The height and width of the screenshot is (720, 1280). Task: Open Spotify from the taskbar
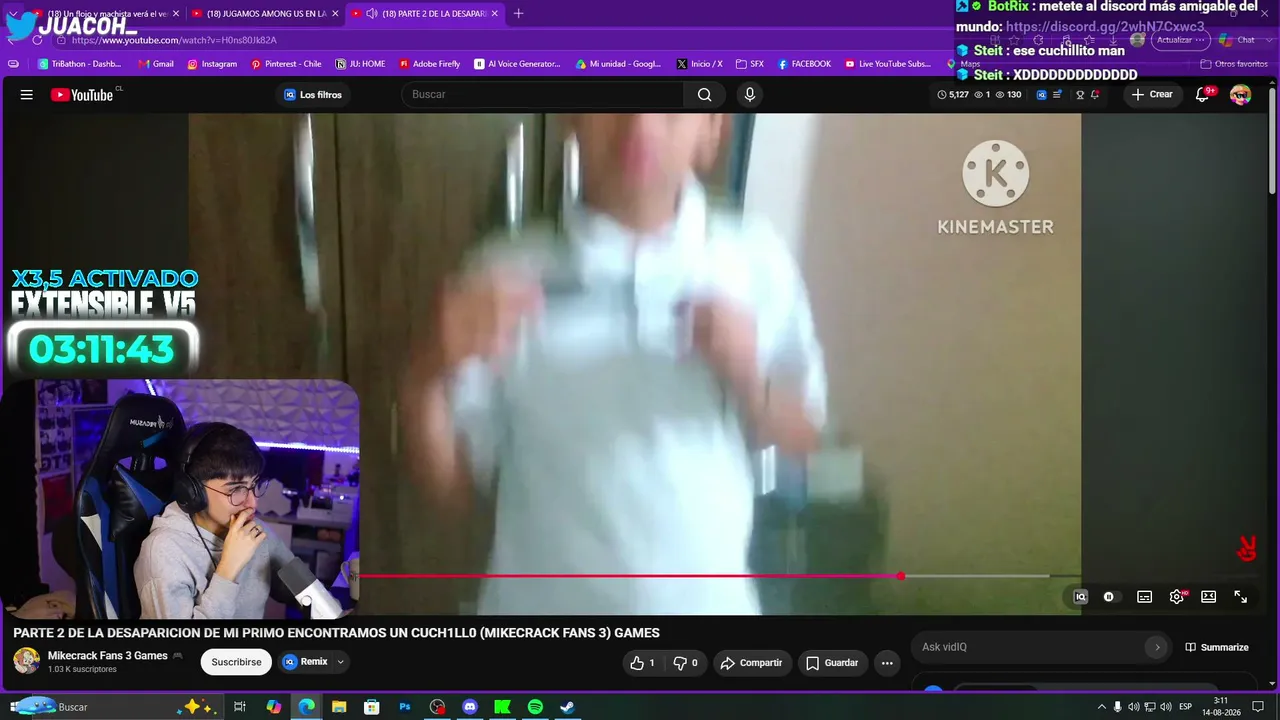click(x=535, y=707)
